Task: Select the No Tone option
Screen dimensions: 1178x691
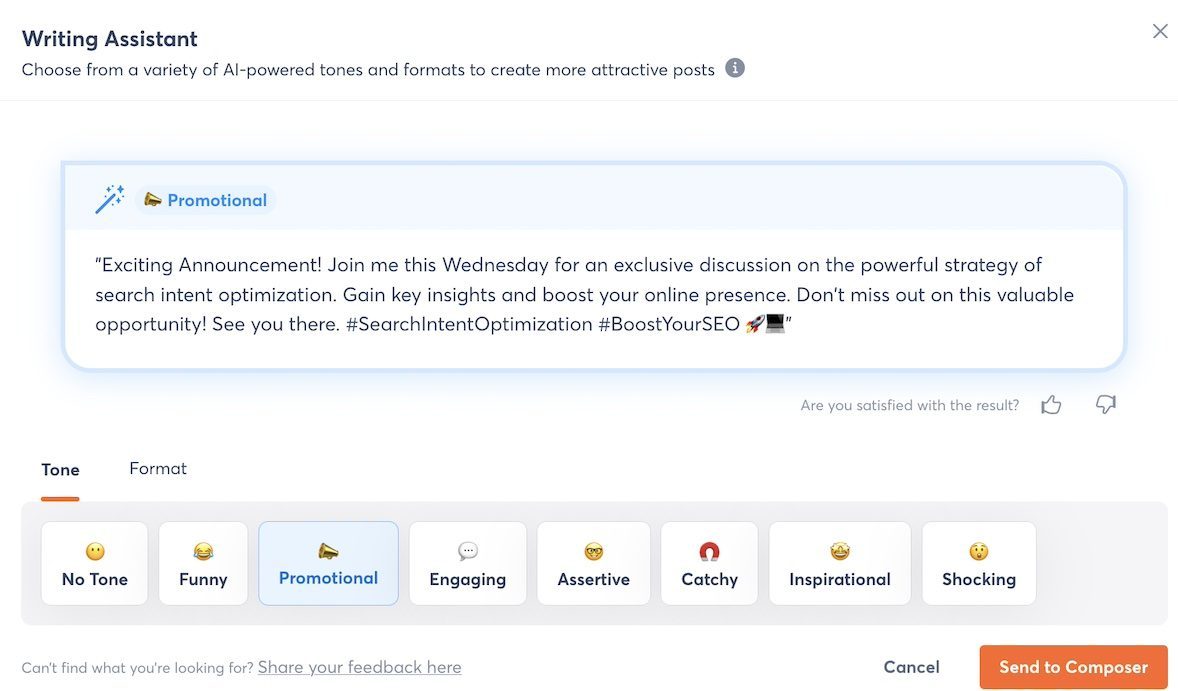Action: 95,564
